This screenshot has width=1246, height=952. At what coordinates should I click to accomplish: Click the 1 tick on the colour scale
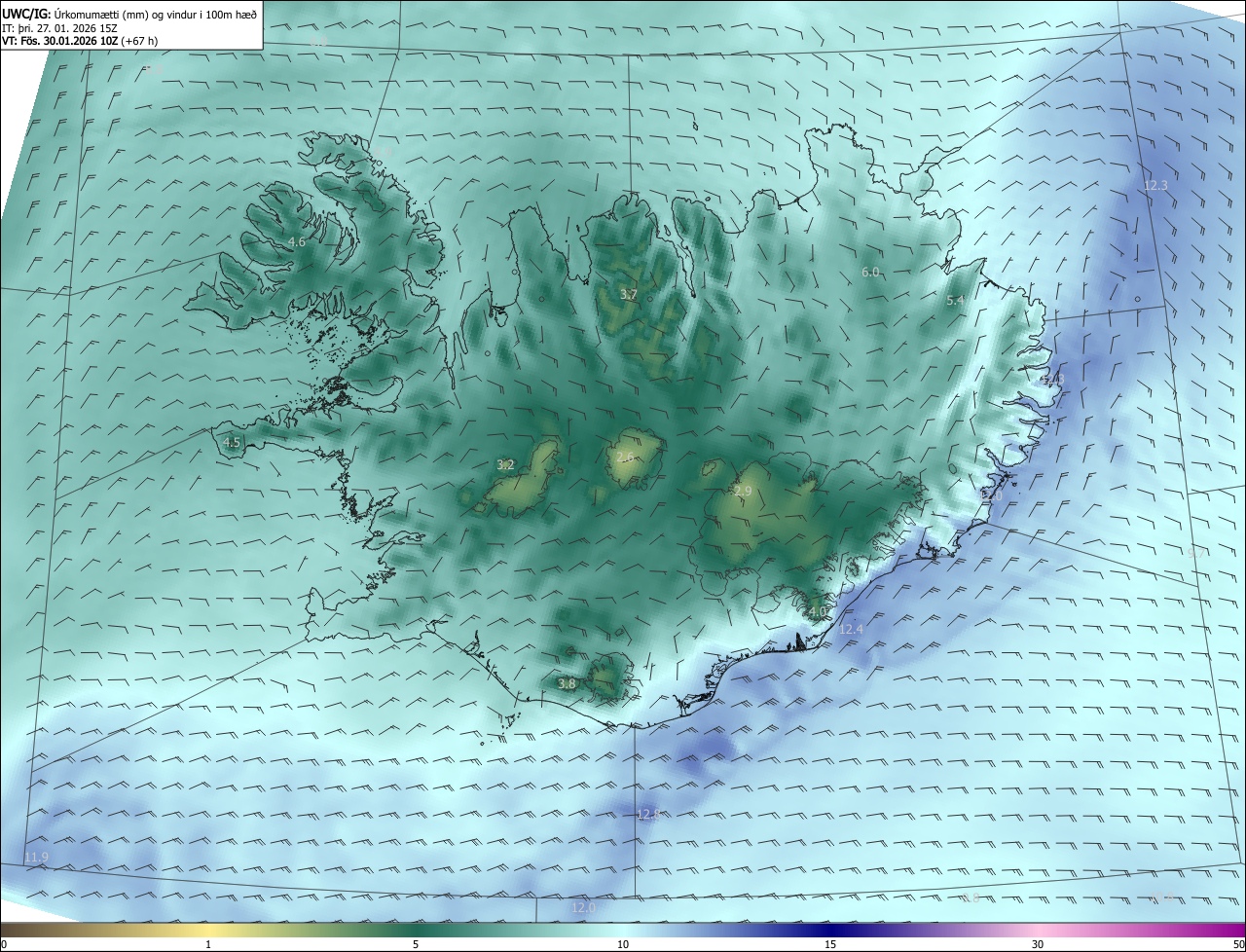(x=208, y=944)
